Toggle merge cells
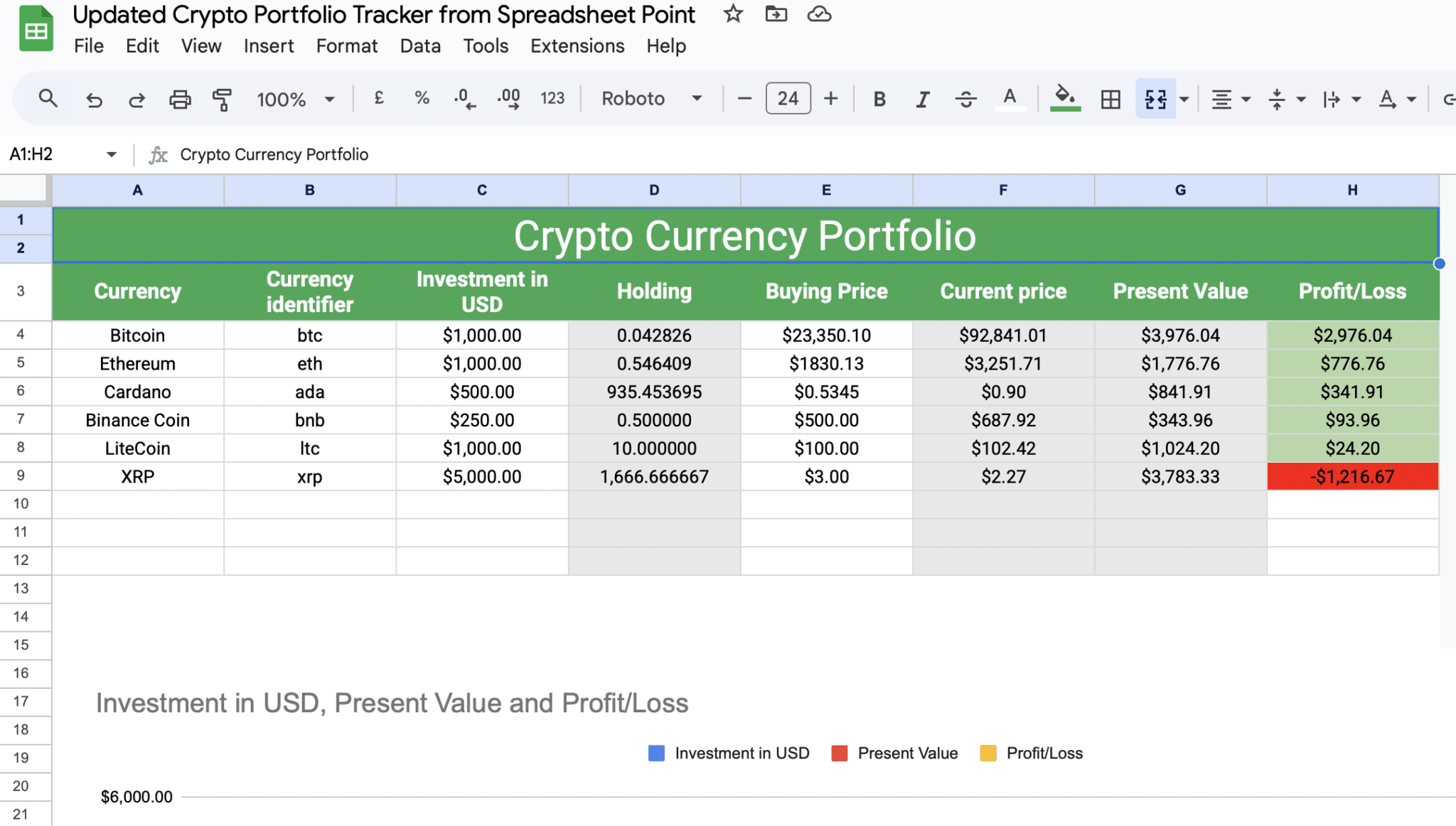The height and width of the screenshot is (826, 1456). point(1155,98)
